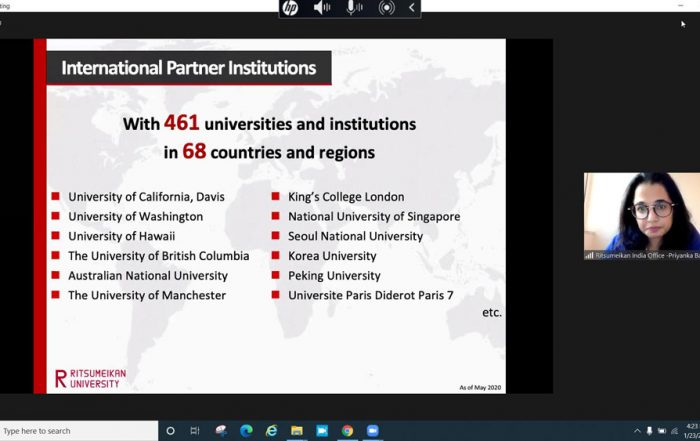Click the 'etc.' text on slide
Viewport: 700px width, 441px height.
(x=492, y=312)
